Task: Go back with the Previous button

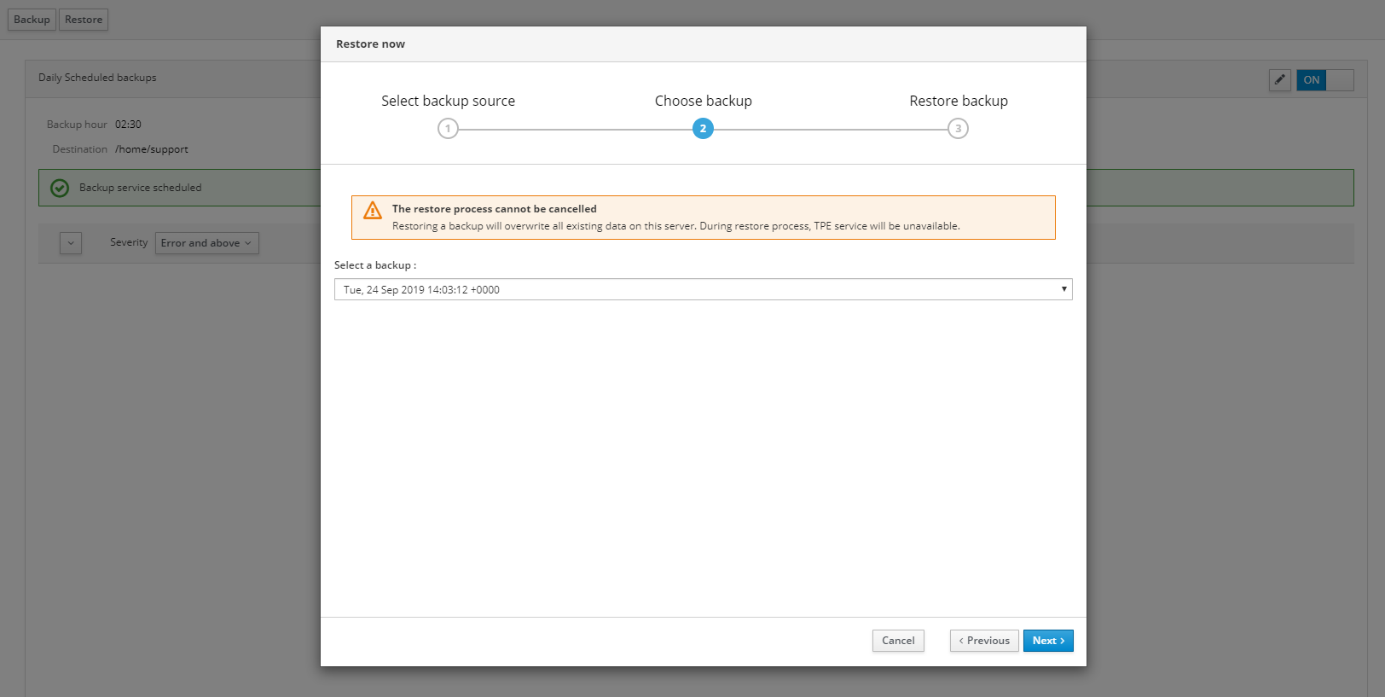Action: [x=984, y=640]
